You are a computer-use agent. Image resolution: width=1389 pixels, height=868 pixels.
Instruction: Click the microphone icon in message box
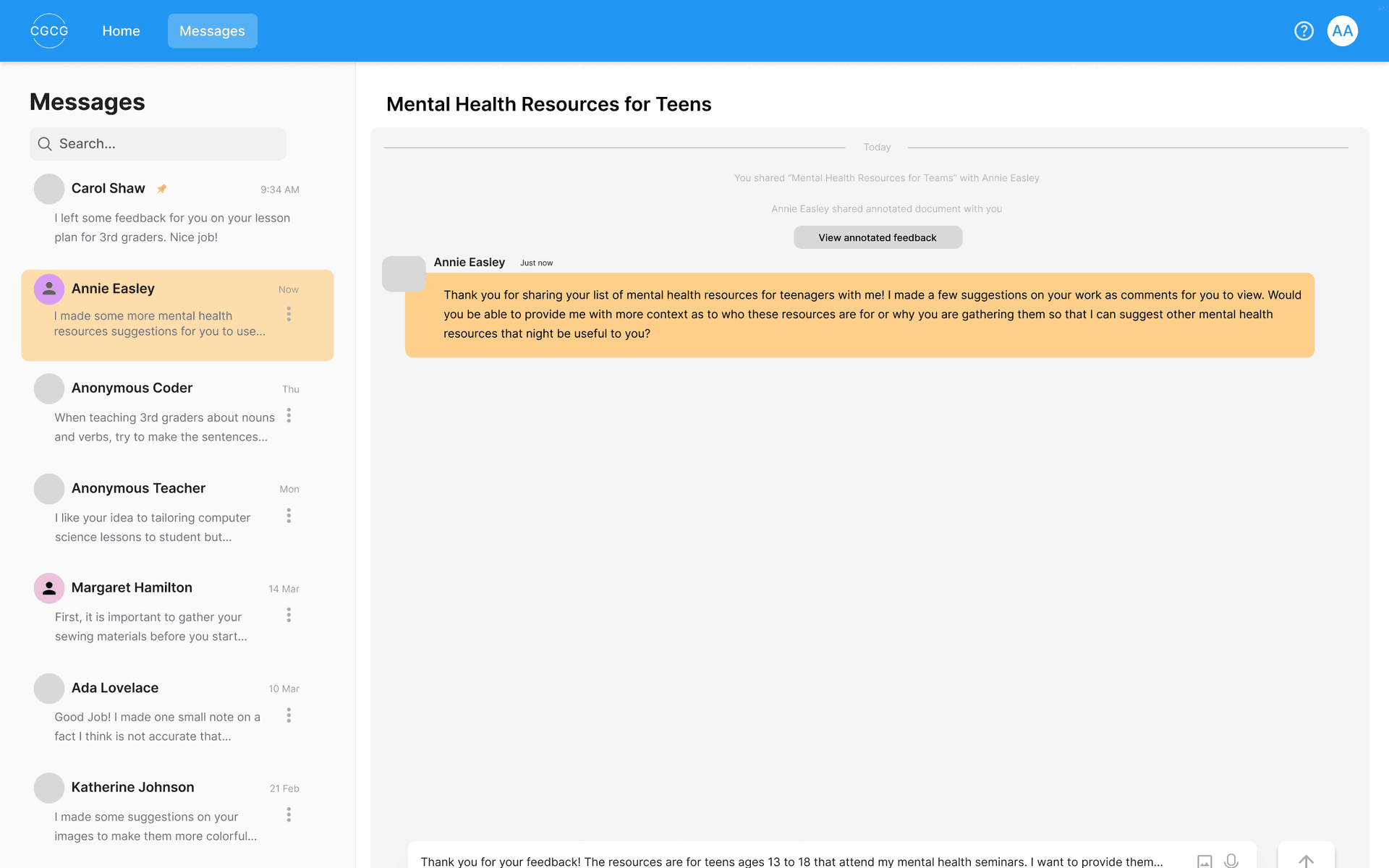[x=1231, y=860]
